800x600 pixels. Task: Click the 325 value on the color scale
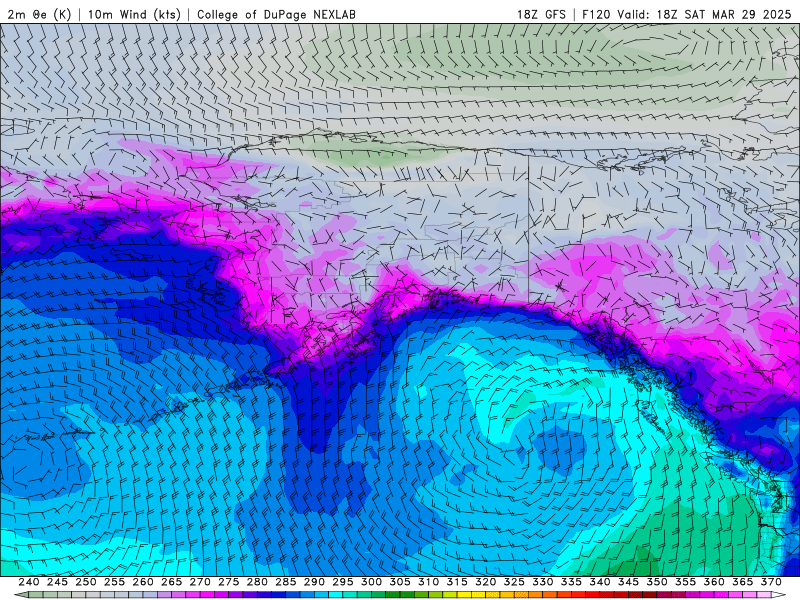514,582
